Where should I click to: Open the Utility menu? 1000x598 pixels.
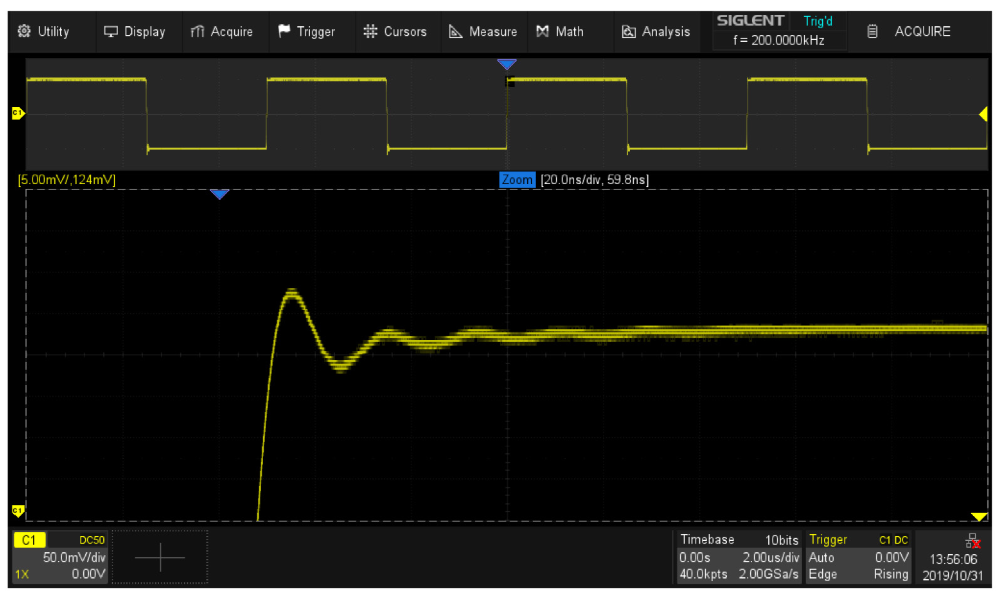44,31
